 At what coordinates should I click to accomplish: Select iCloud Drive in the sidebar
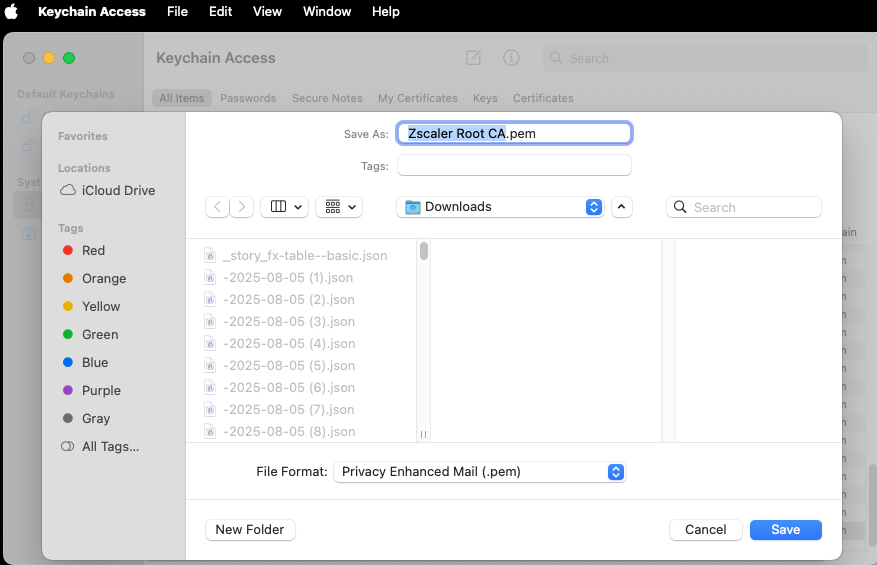click(x=107, y=190)
